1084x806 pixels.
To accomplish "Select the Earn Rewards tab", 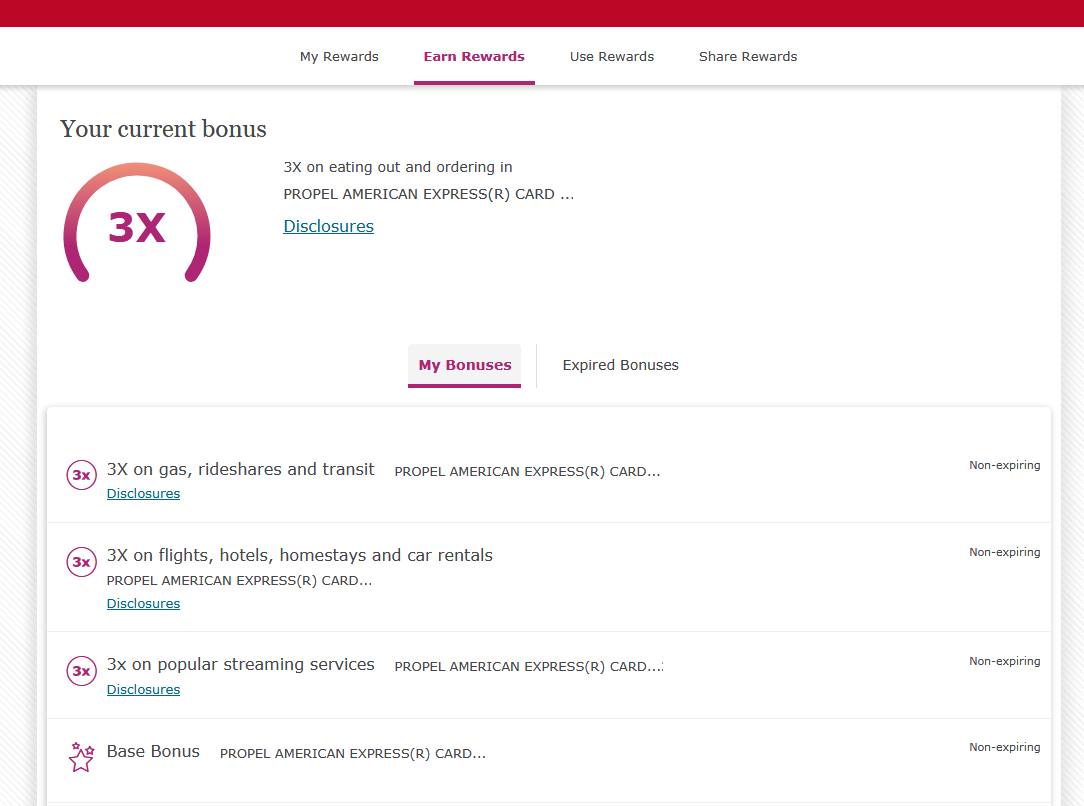I will [474, 57].
